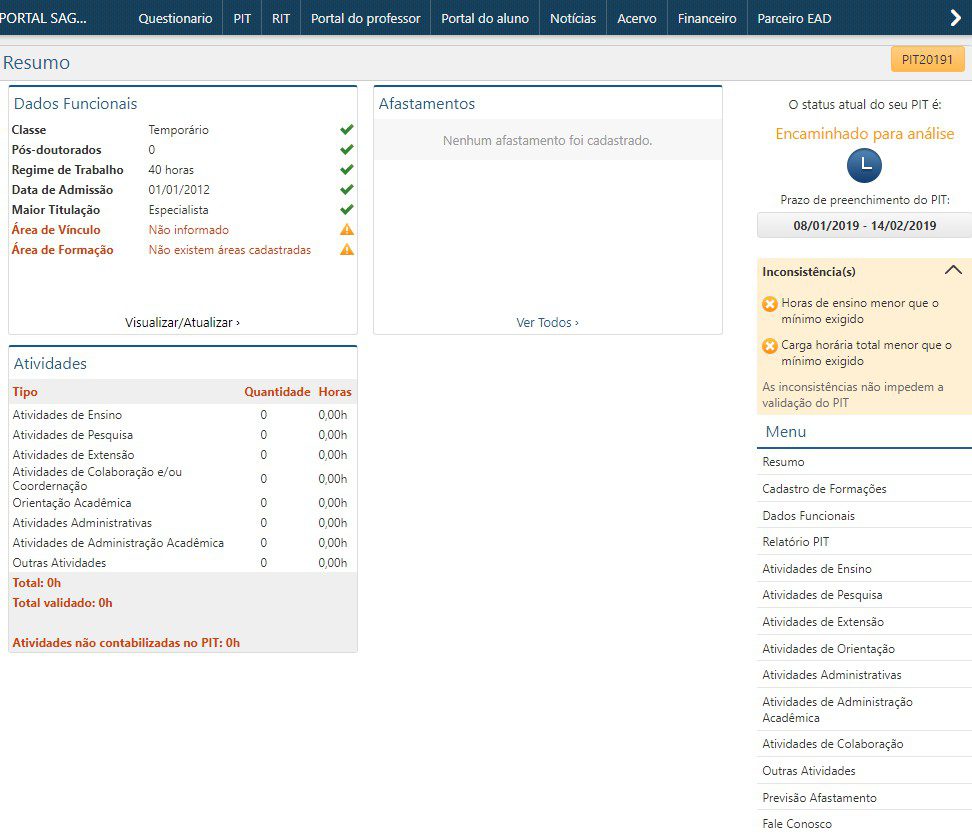972x834 pixels.
Task: Click warning icon beside Área de Formação
Action: pos(347,250)
